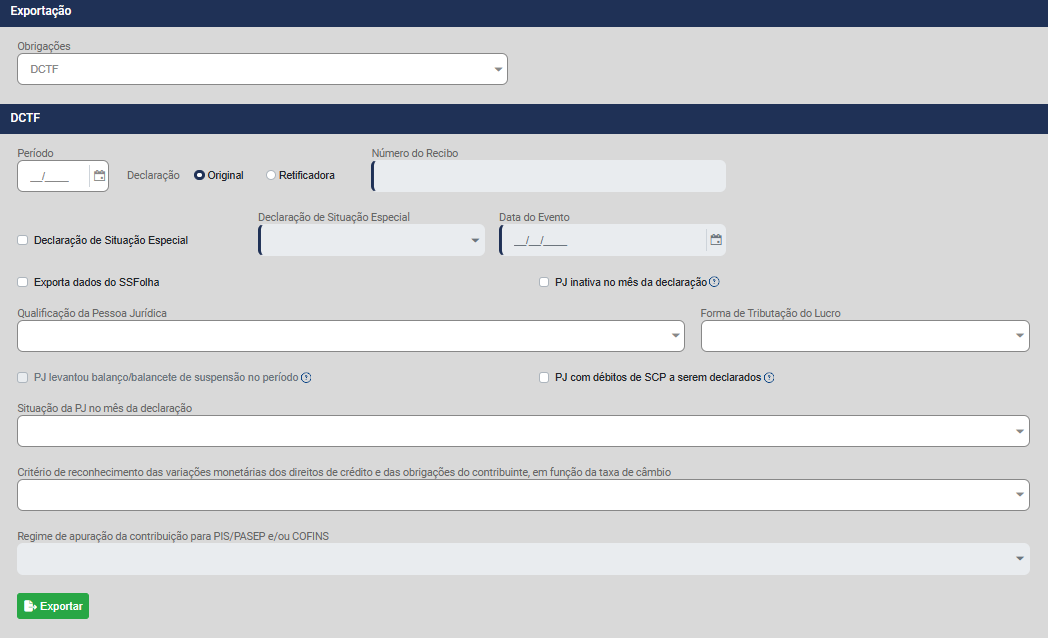
Task: Tick the Exporta dados do SSFolha checkbox
Action: tap(23, 282)
